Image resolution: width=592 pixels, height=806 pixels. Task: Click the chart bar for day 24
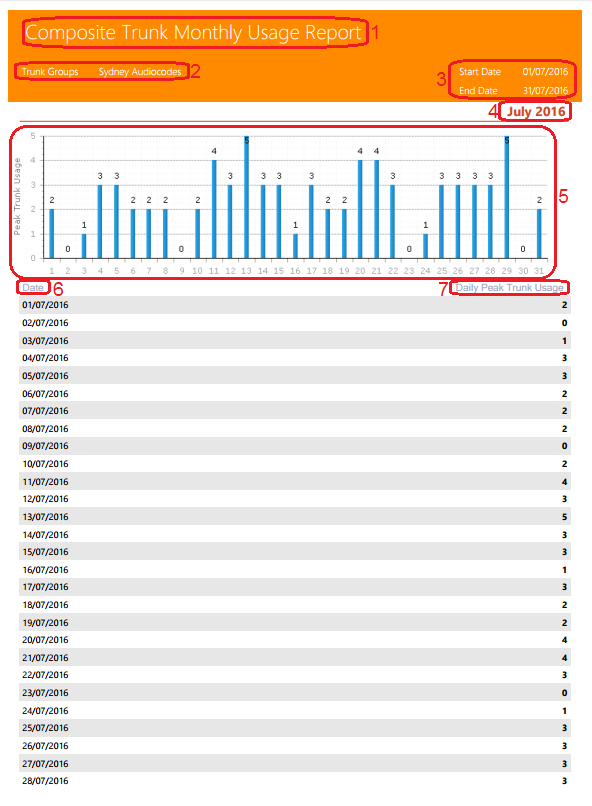426,246
